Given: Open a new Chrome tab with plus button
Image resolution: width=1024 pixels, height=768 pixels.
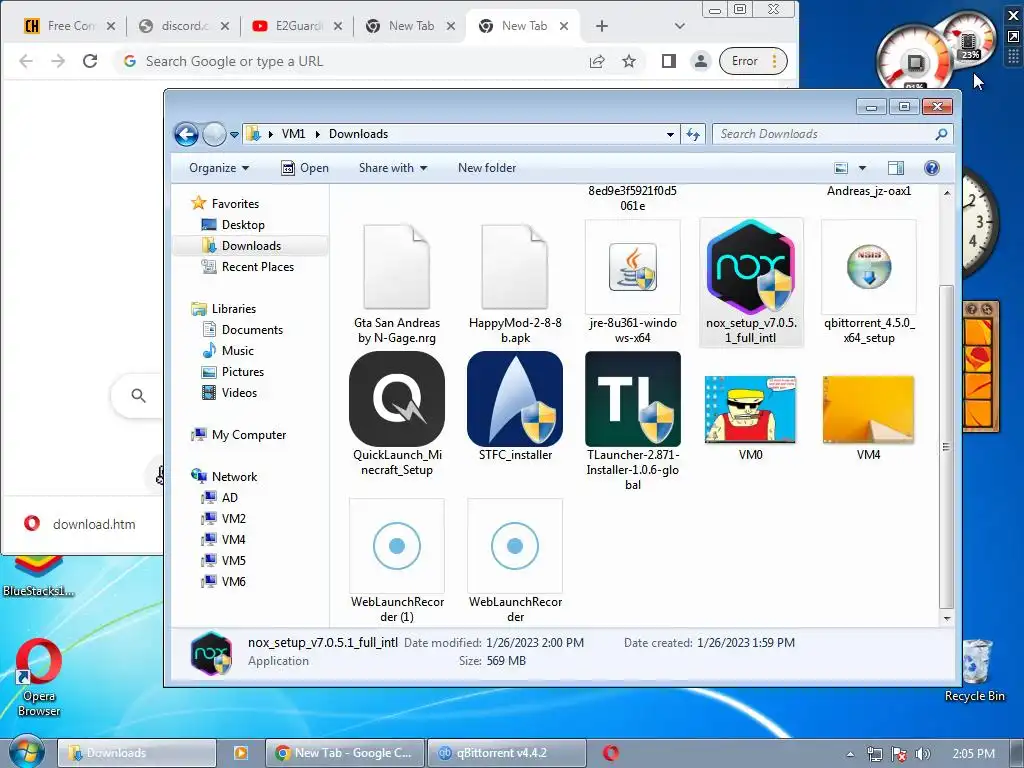Looking at the screenshot, I should click(x=601, y=26).
